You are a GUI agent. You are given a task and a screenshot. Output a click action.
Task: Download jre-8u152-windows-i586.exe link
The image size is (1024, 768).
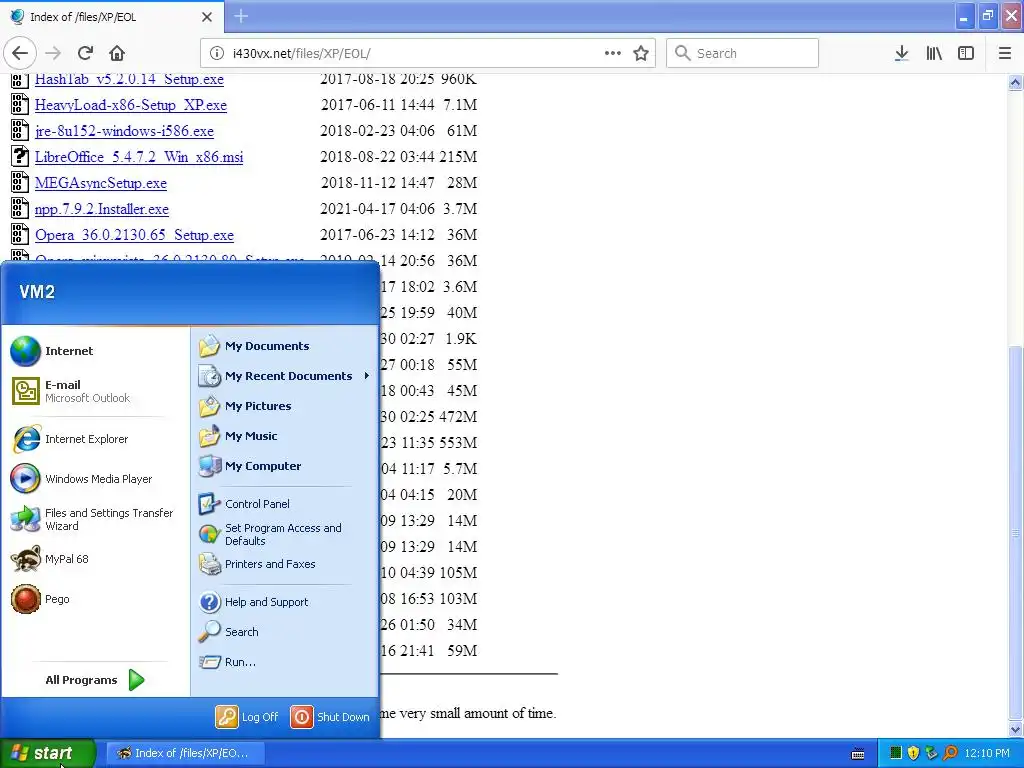point(124,131)
